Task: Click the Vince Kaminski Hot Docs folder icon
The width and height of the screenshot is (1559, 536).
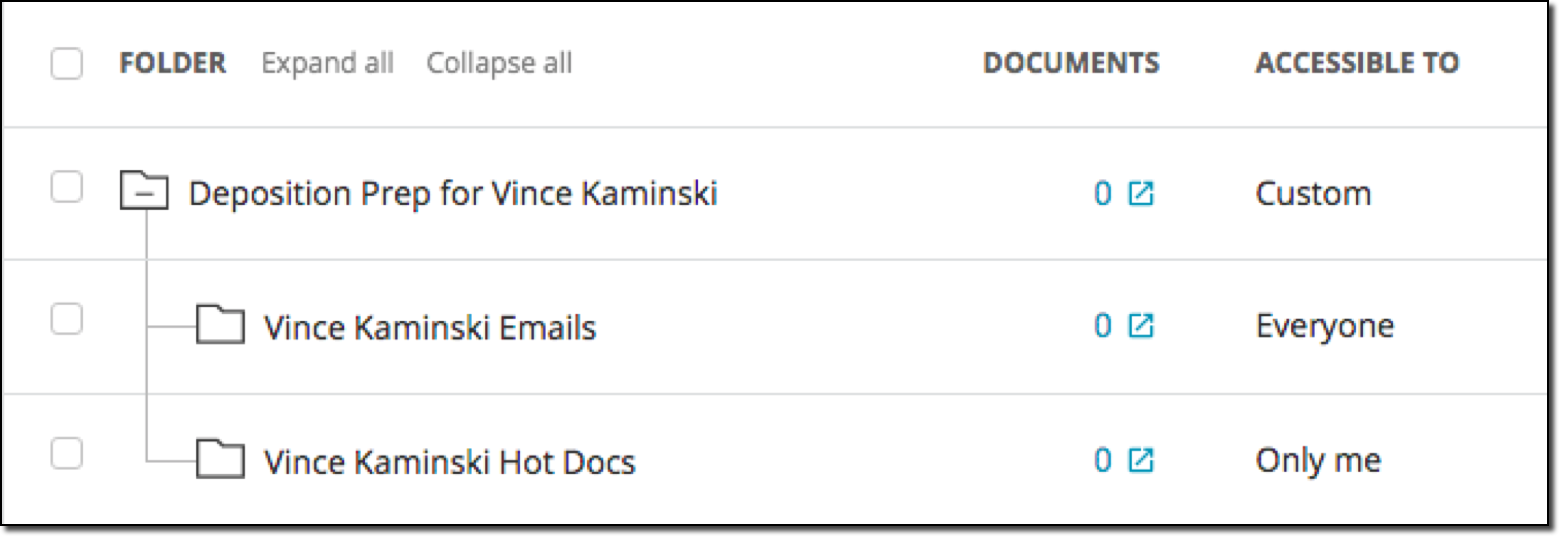Action: [220, 459]
